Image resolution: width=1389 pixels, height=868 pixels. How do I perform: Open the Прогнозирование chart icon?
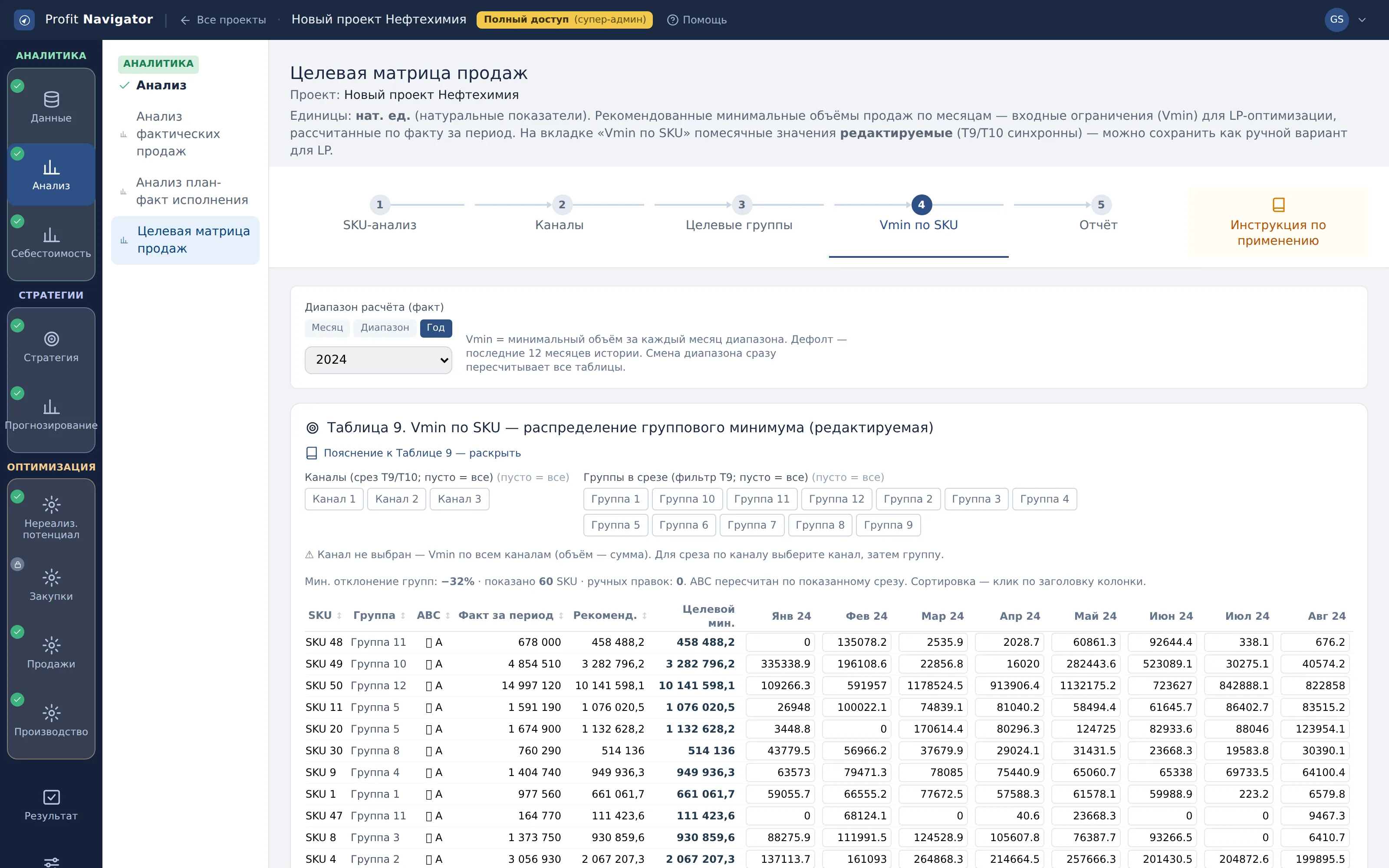pyautogui.click(x=51, y=407)
